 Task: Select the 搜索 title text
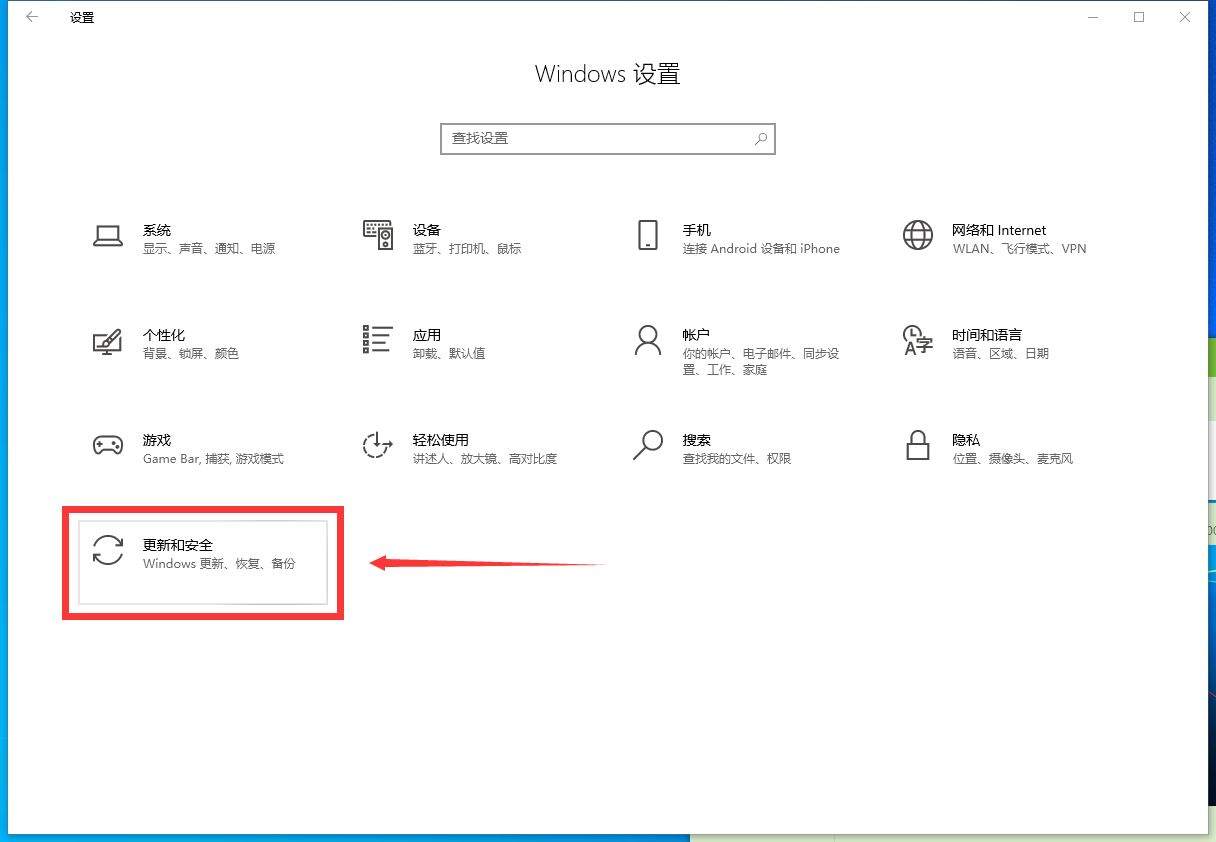click(x=697, y=440)
